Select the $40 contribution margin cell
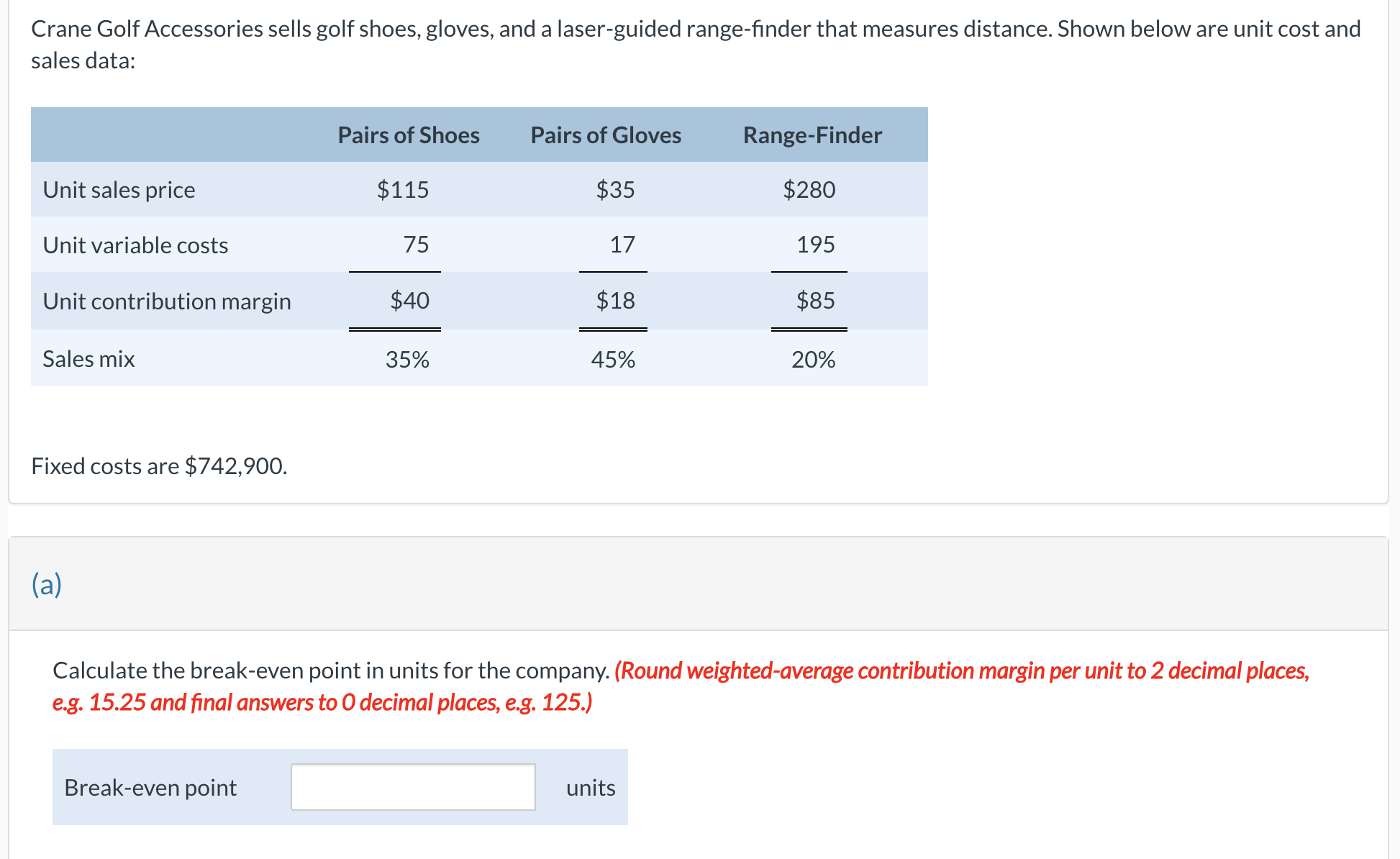Viewport: 1400px width, 859px height. (x=409, y=300)
